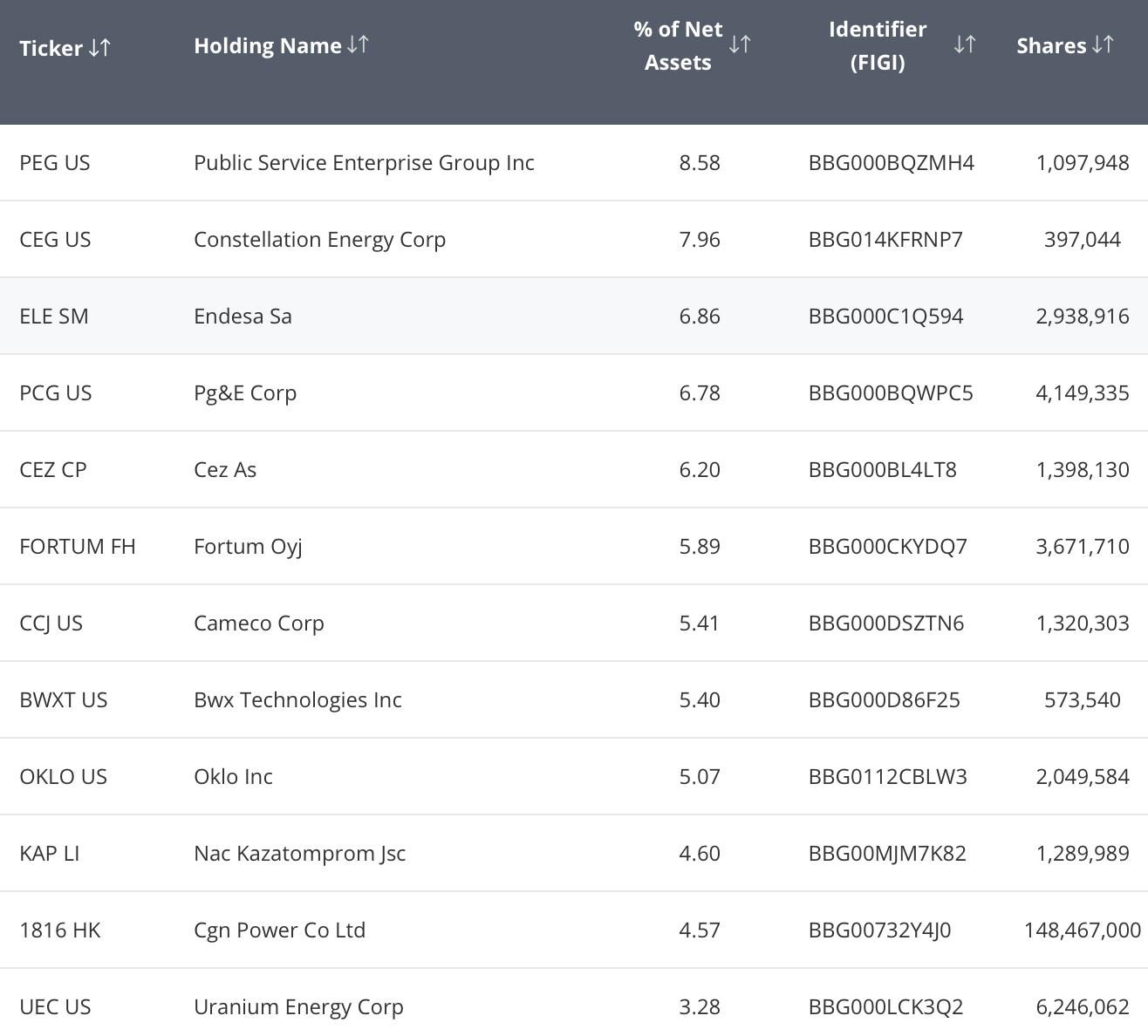Screen dimensions: 1148x1036
Task: Select identifier BBG00732Y4J0
Action: coord(880,930)
